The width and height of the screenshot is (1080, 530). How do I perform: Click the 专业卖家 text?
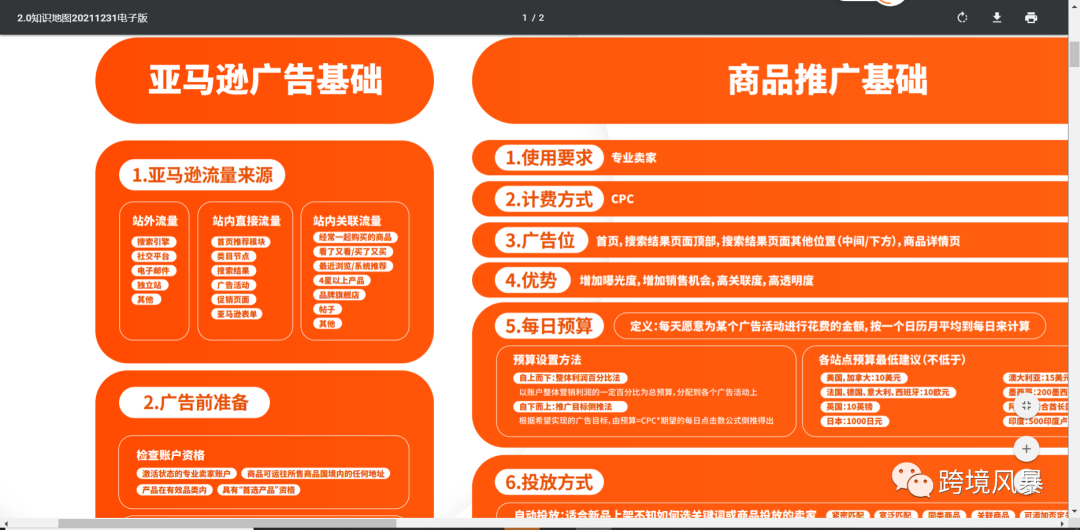(634, 159)
